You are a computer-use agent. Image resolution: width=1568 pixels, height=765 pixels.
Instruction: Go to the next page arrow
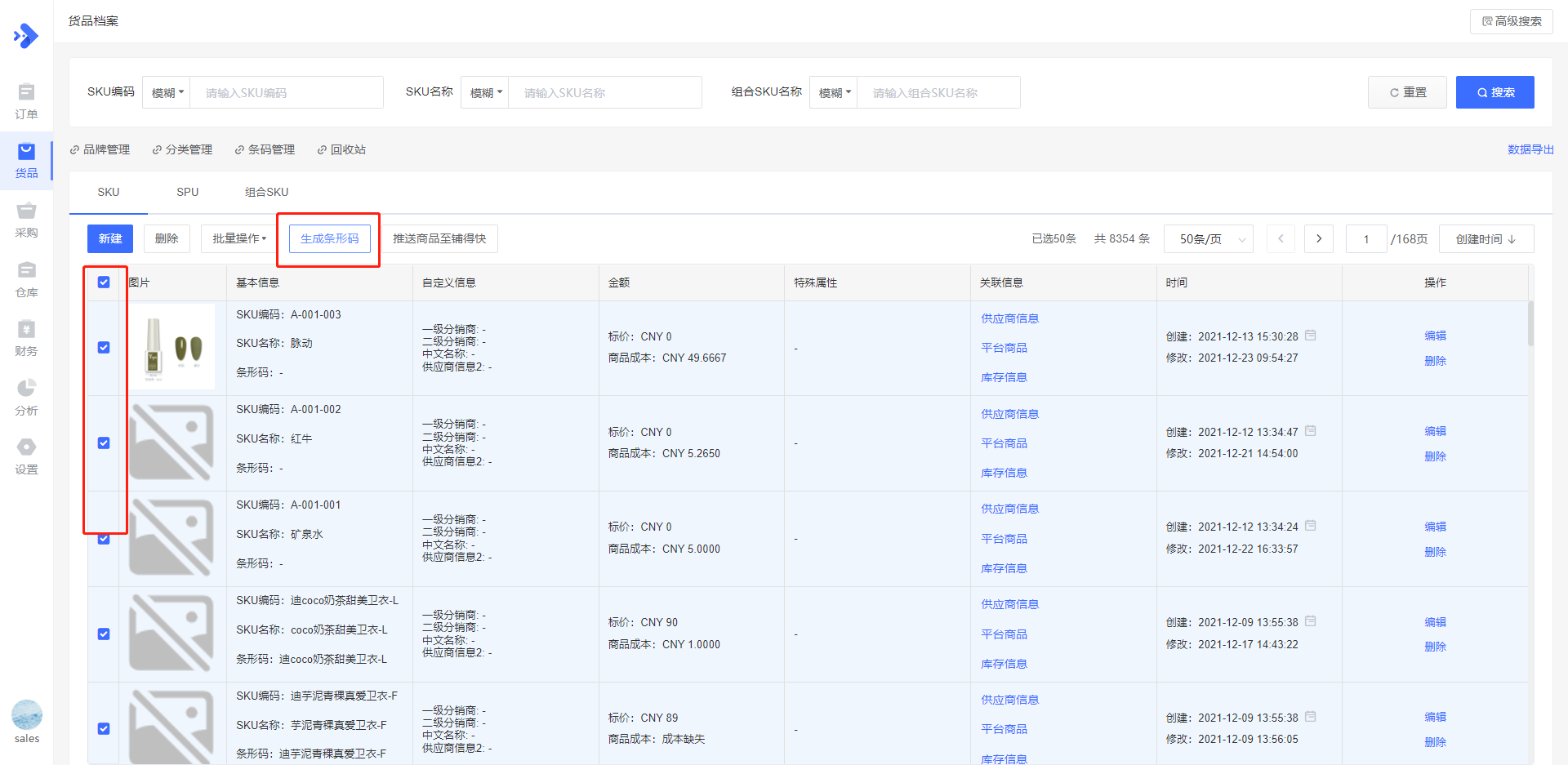pos(1319,238)
